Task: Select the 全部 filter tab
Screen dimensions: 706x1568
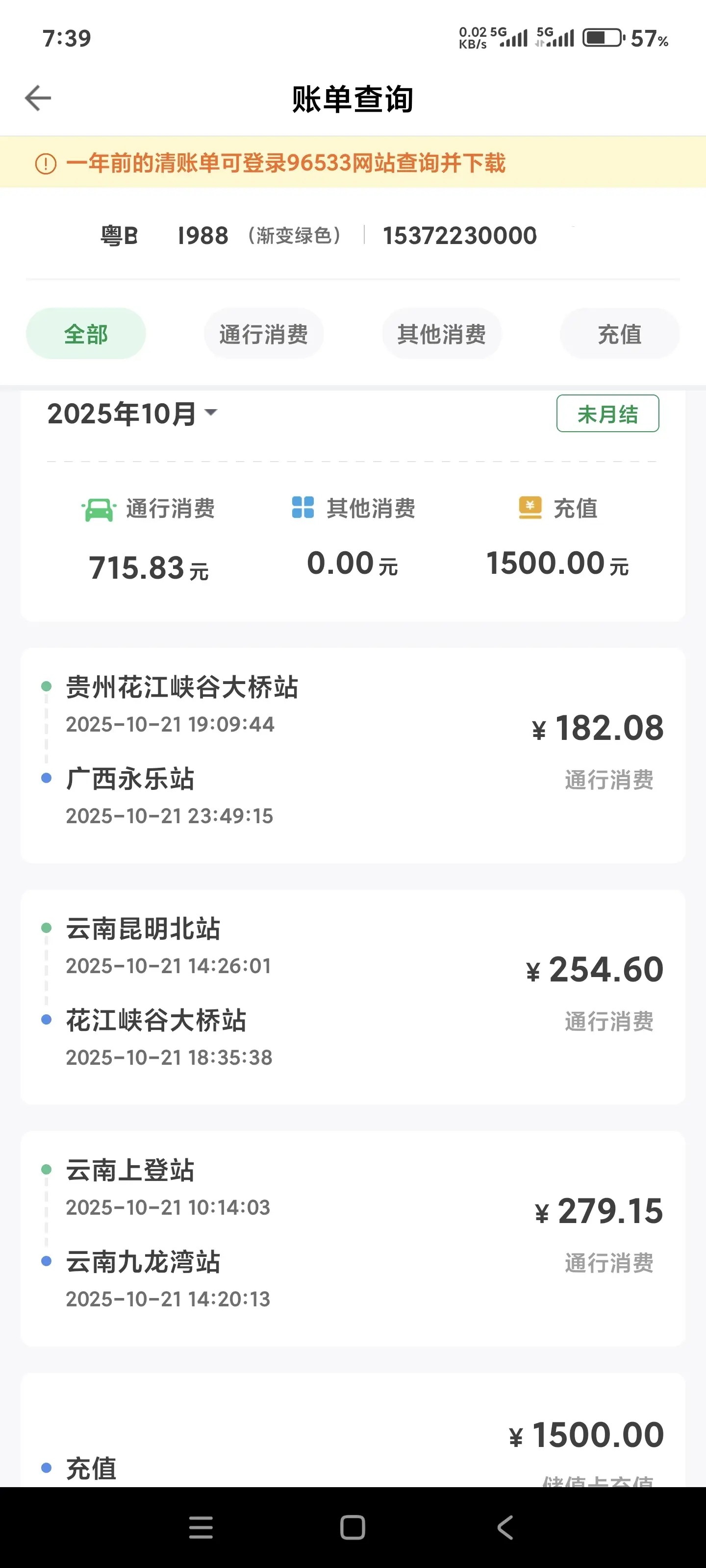Action: pyautogui.click(x=86, y=334)
